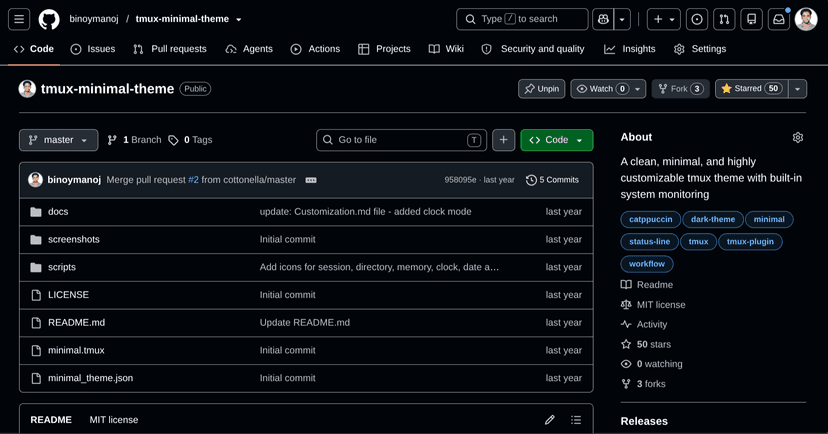Open the notifications inbox icon
Viewport: 828px width, 434px height.
(779, 20)
